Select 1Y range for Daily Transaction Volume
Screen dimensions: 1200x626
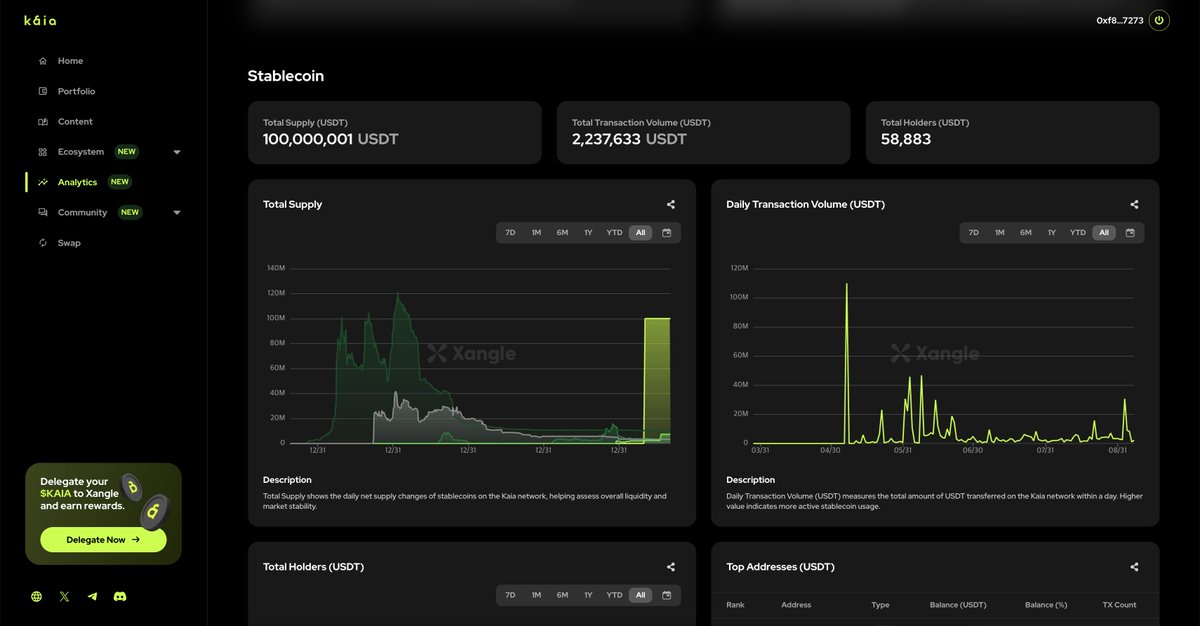1051,232
